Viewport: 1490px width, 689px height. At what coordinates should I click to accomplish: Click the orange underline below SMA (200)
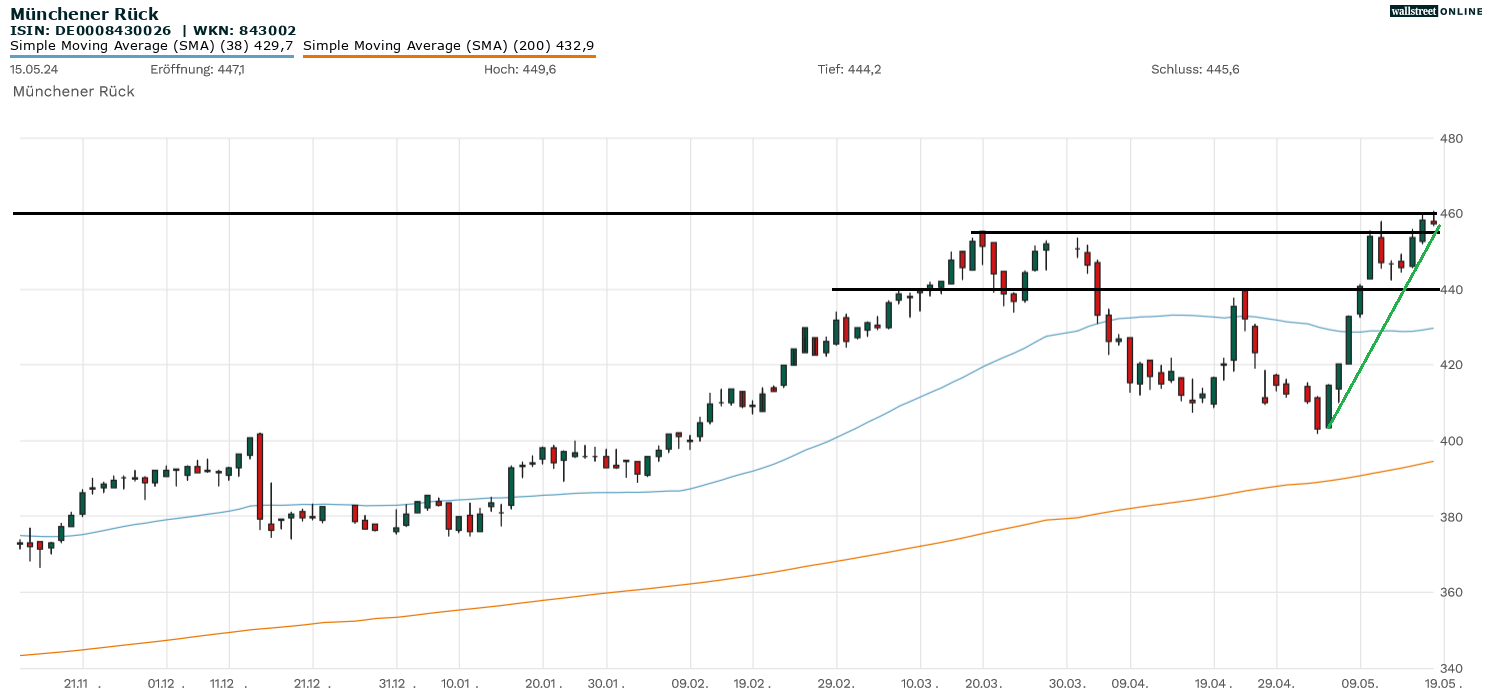click(448, 57)
